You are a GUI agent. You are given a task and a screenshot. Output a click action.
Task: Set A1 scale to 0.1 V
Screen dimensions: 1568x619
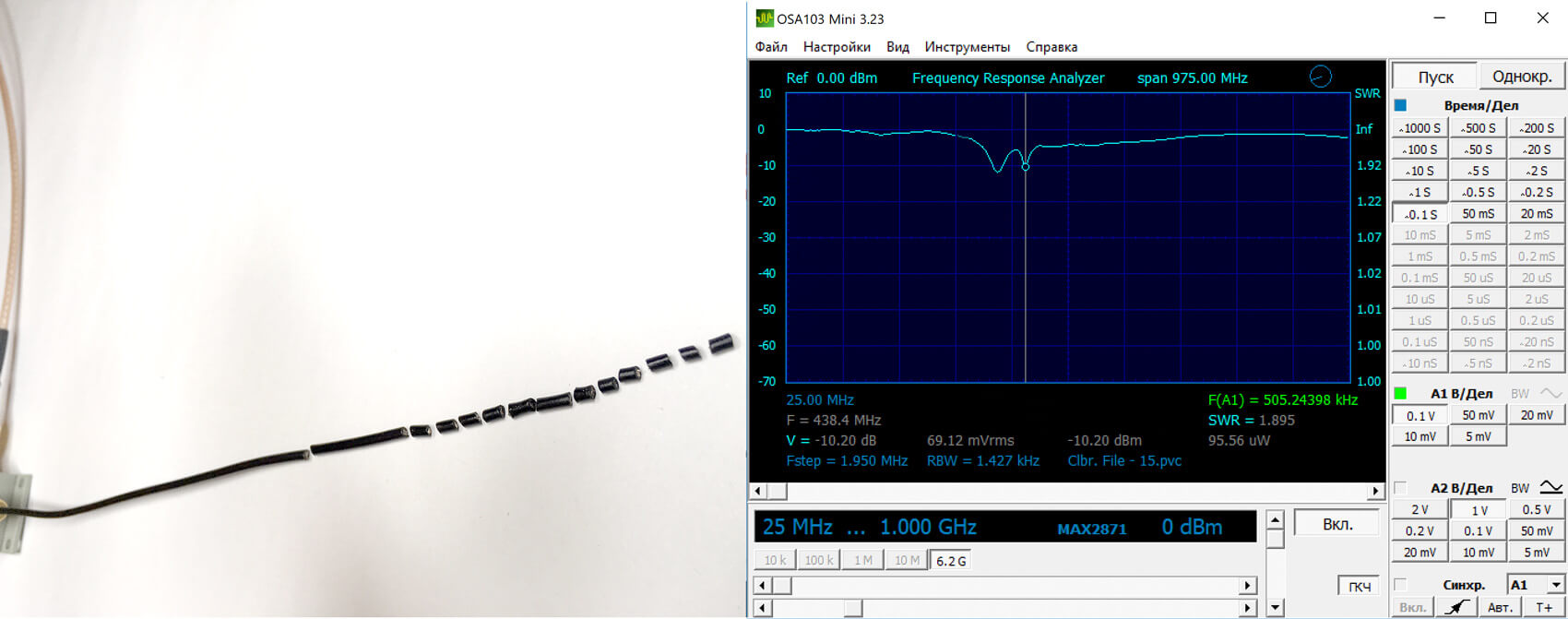[1420, 416]
